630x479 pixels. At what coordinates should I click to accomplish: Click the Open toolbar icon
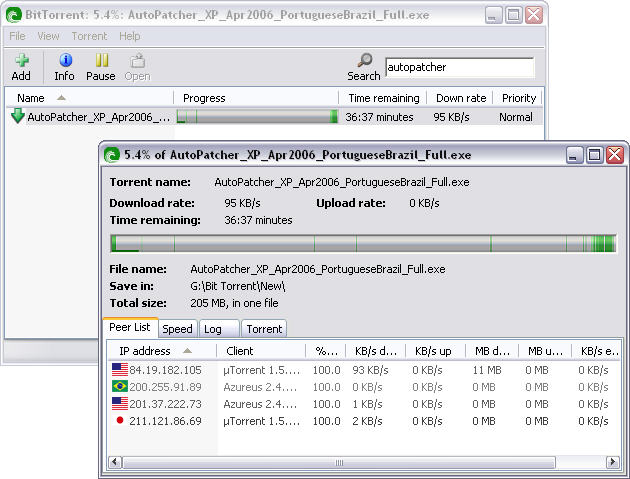point(138,61)
